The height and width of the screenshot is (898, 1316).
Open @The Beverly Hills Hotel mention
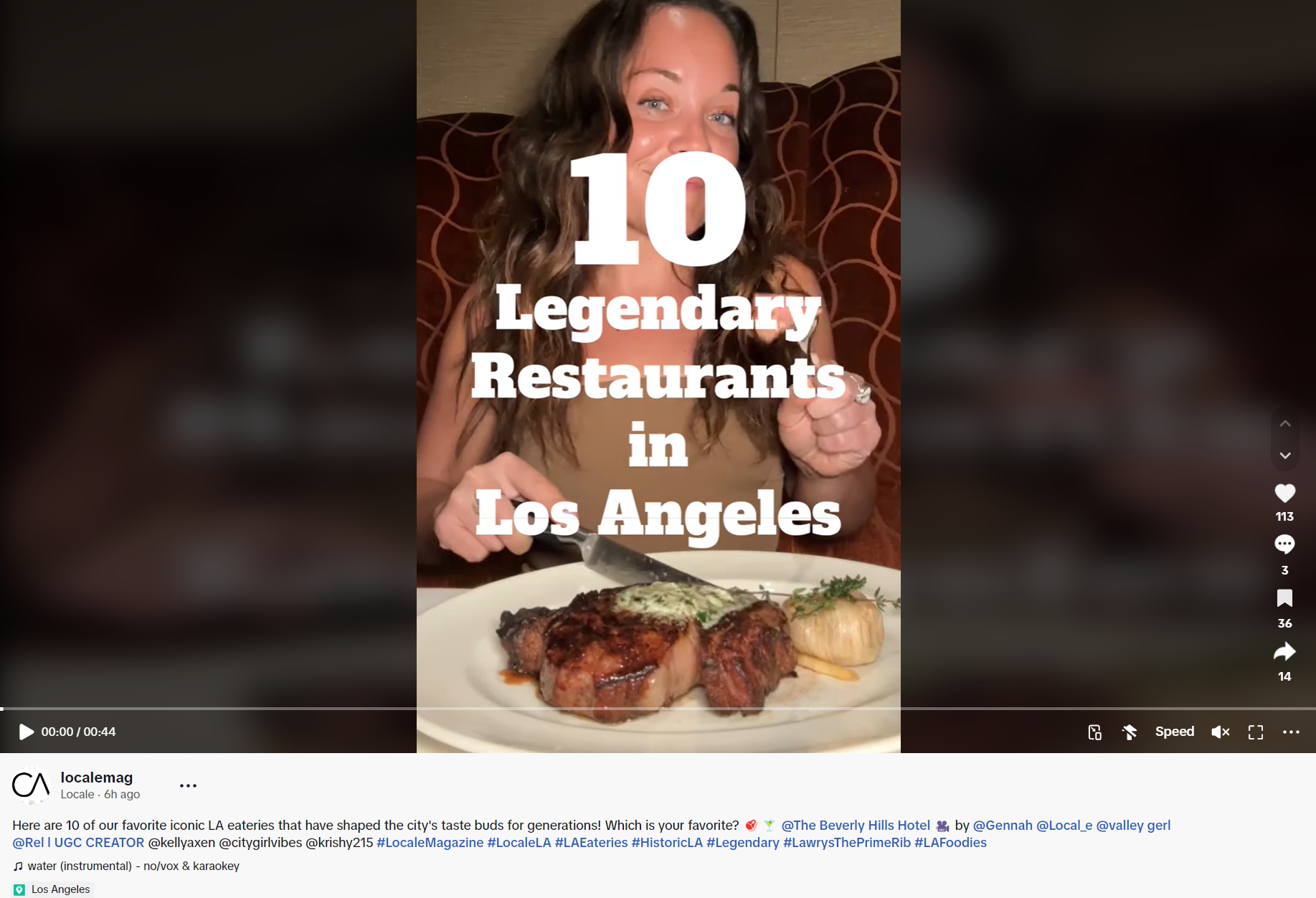(x=856, y=826)
